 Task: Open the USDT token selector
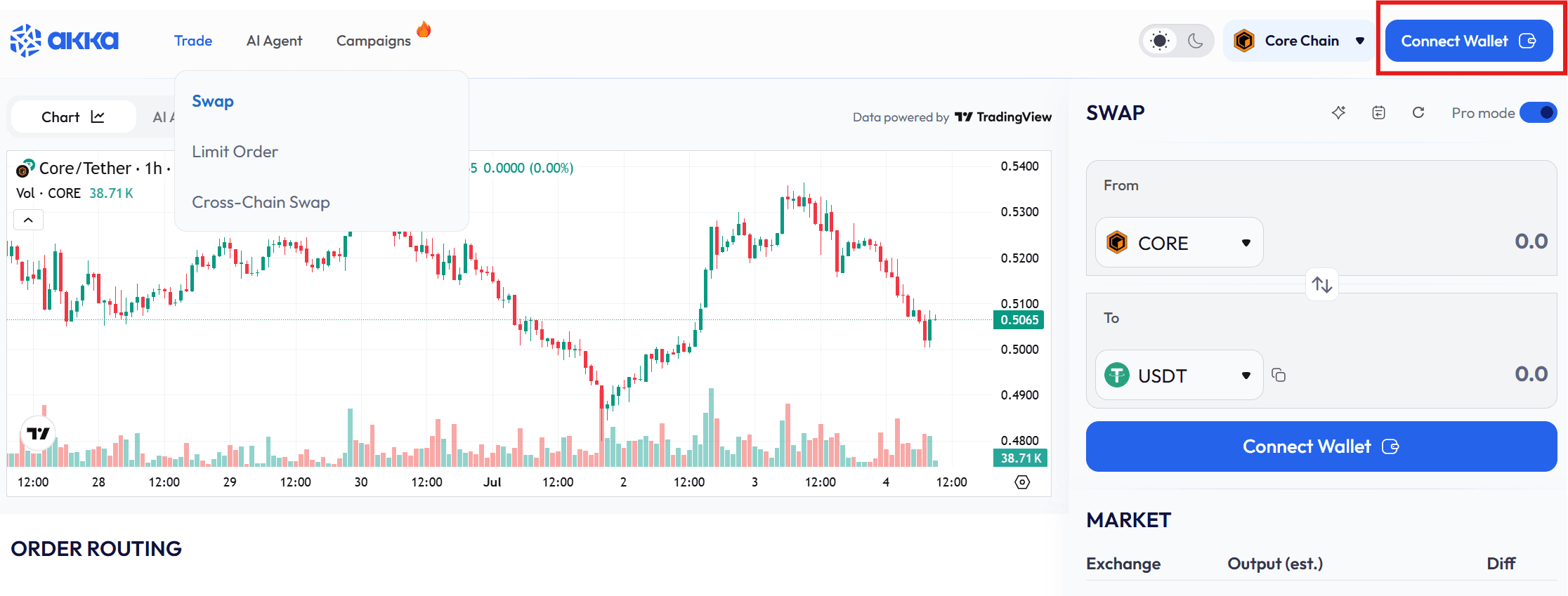click(x=1179, y=376)
